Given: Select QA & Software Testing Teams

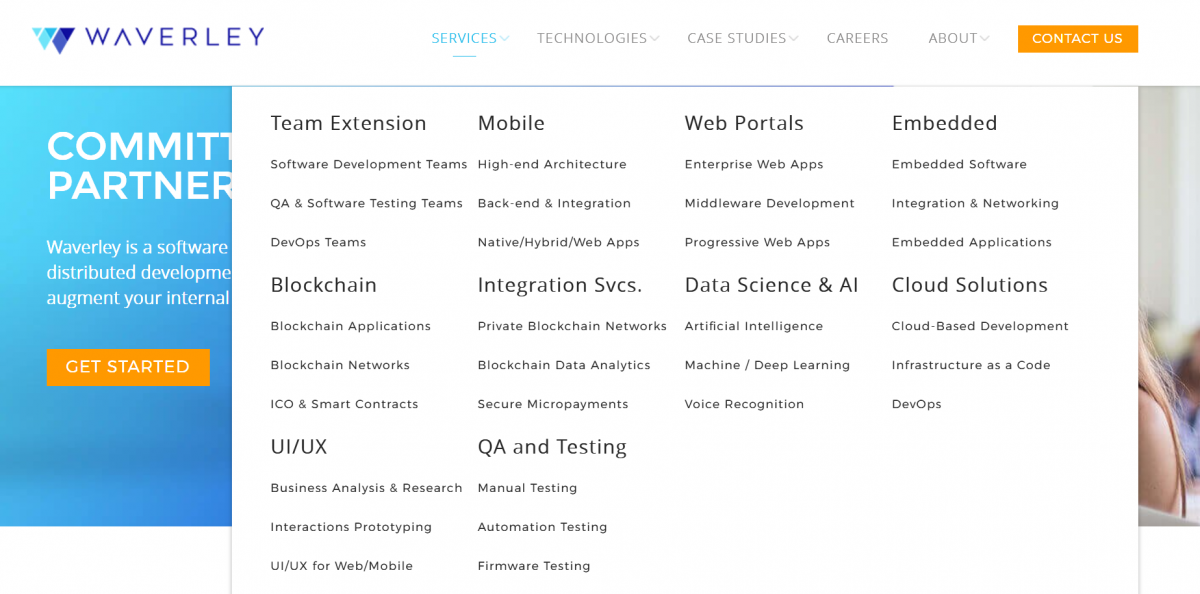Looking at the screenshot, I should tap(366, 203).
